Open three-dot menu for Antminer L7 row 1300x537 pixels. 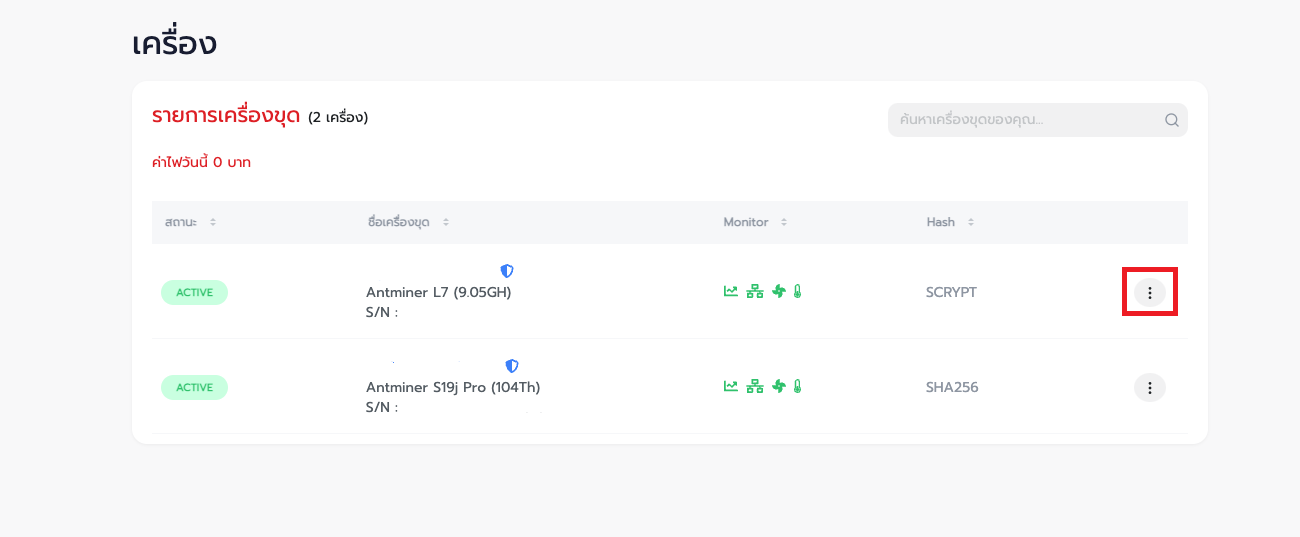(1150, 292)
